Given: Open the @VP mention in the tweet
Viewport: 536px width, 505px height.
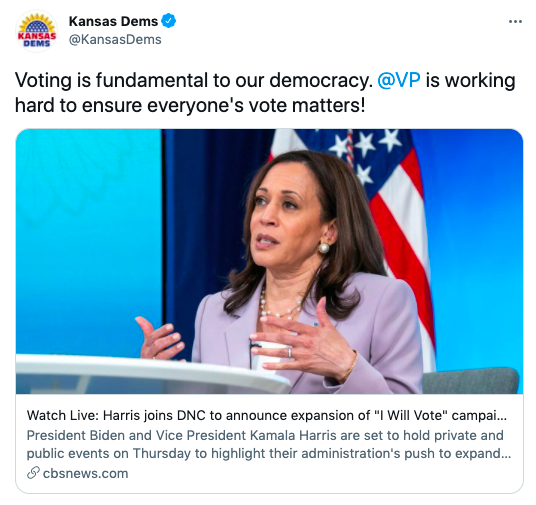Looking at the screenshot, I should coord(399,80).
